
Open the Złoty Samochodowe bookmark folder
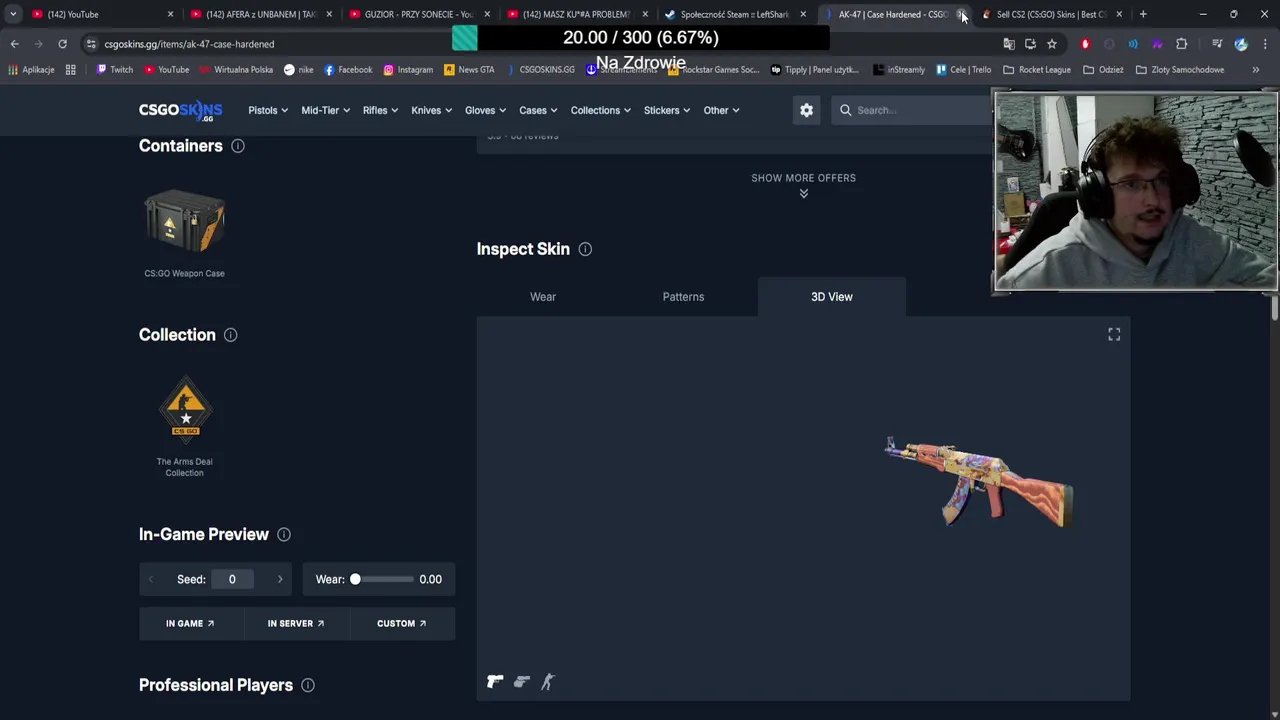point(1180,70)
